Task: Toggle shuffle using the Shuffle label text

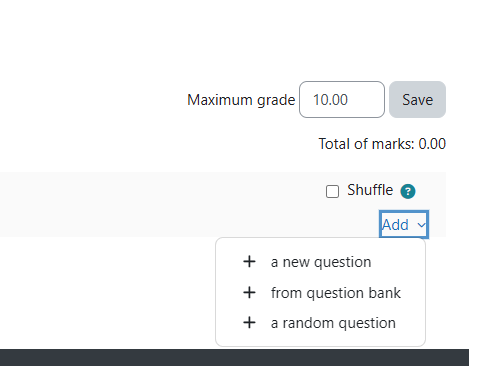Action: coord(370,190)
